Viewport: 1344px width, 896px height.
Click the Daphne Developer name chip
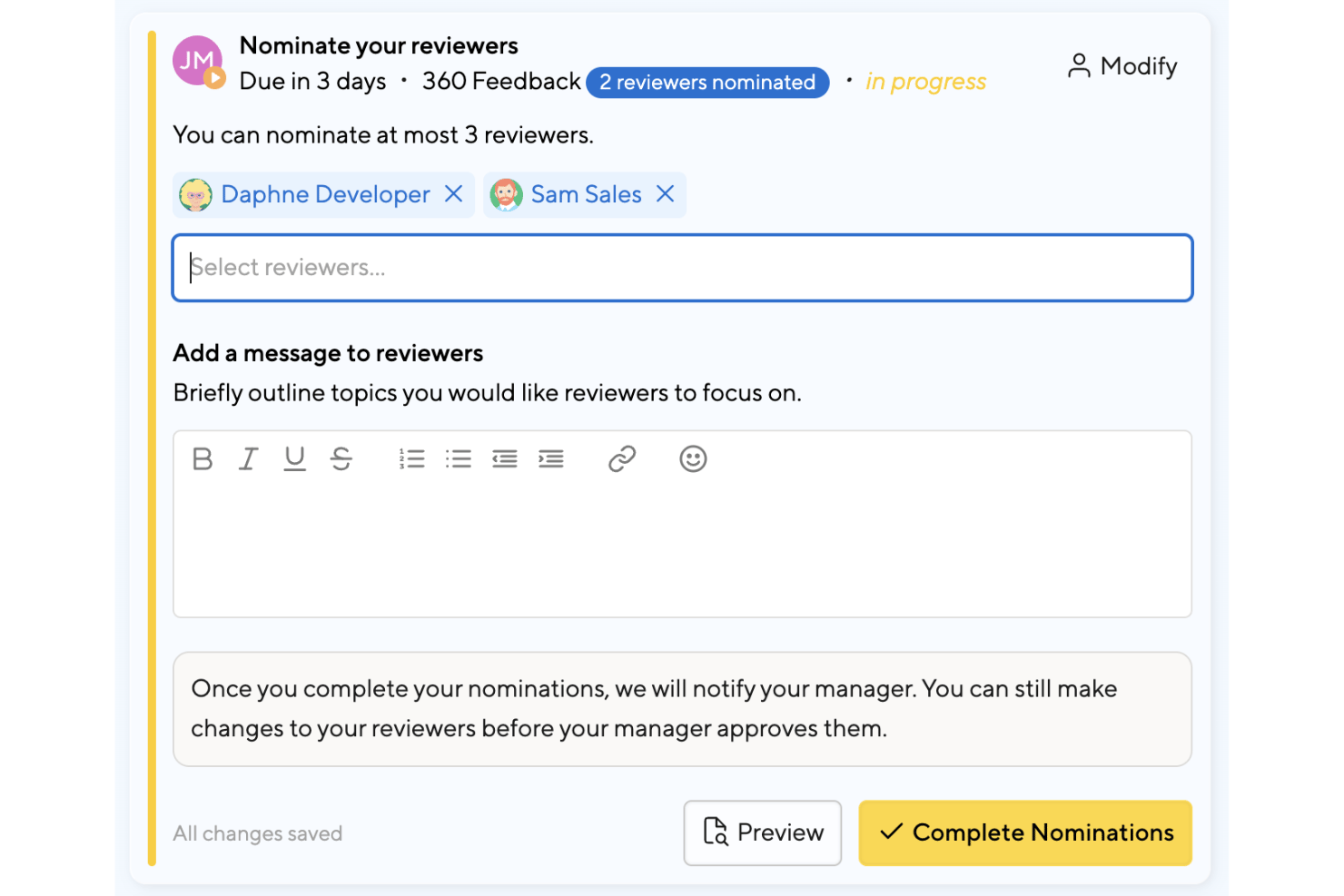click(325, 194)
